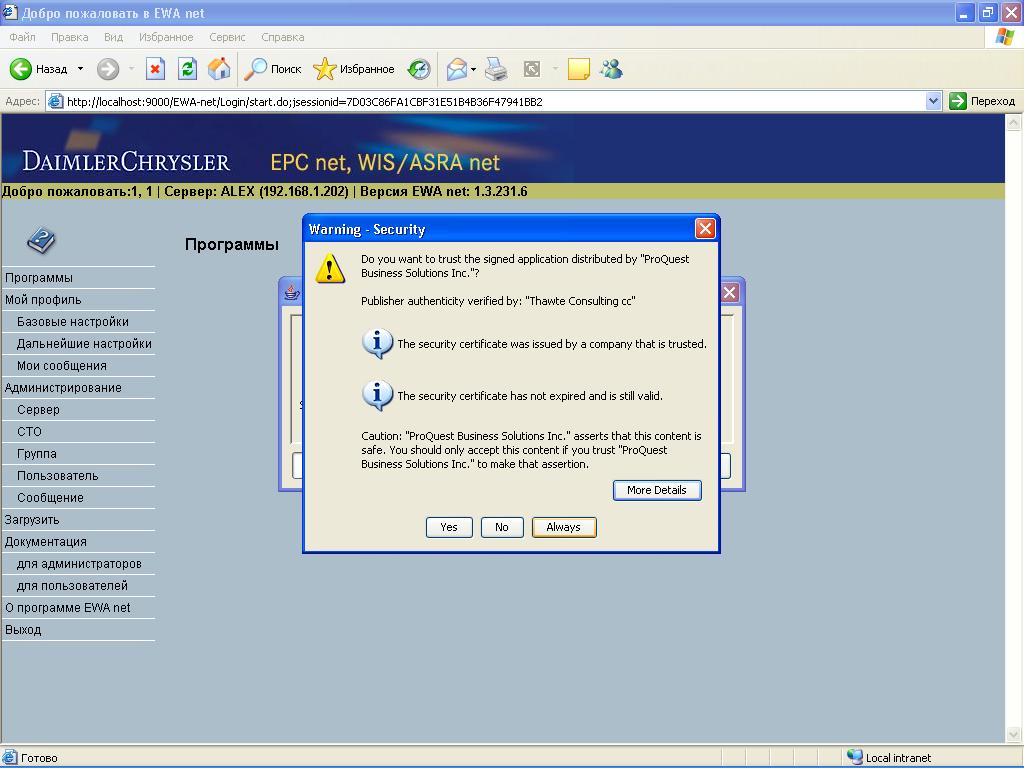
Task: Open Дальнейшие настройки sidebar link
Action: tap(84, 344)
